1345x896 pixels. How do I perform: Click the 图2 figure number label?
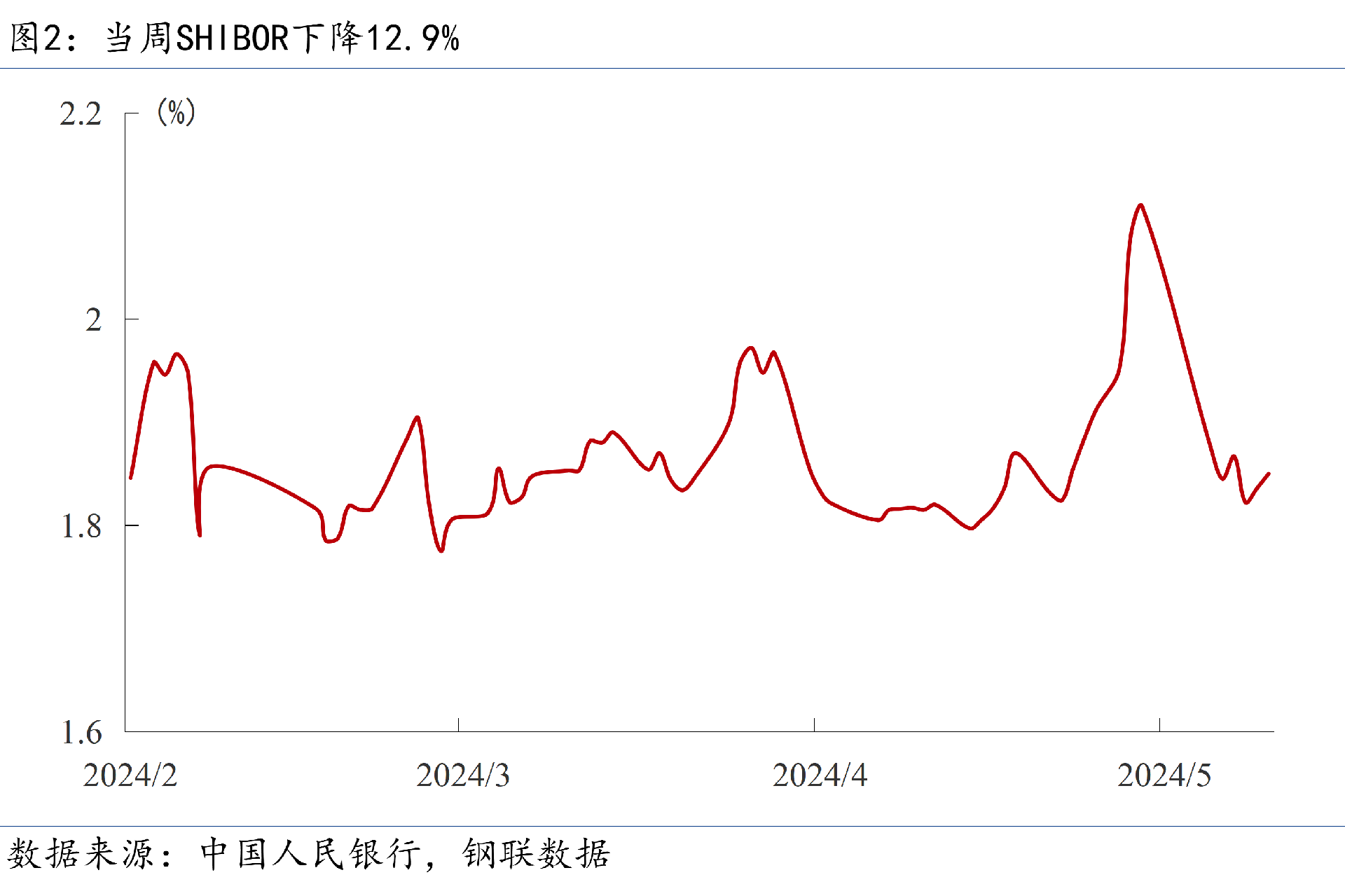[35, 38]
